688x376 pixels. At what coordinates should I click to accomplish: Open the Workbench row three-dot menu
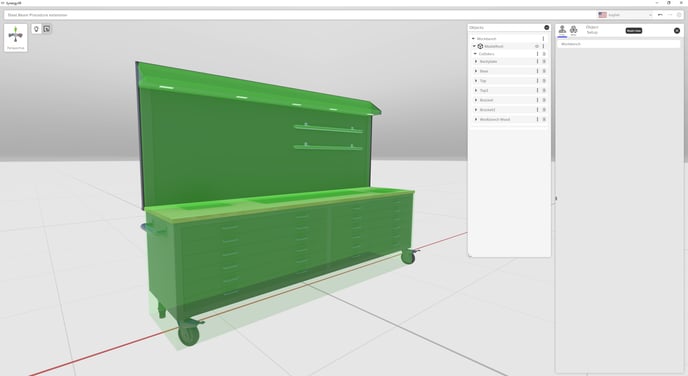tap(543, 39)
